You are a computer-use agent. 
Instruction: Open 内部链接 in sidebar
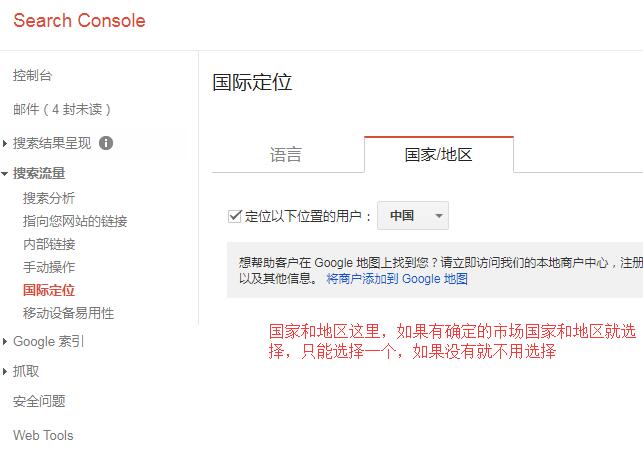tap(49, 244)
